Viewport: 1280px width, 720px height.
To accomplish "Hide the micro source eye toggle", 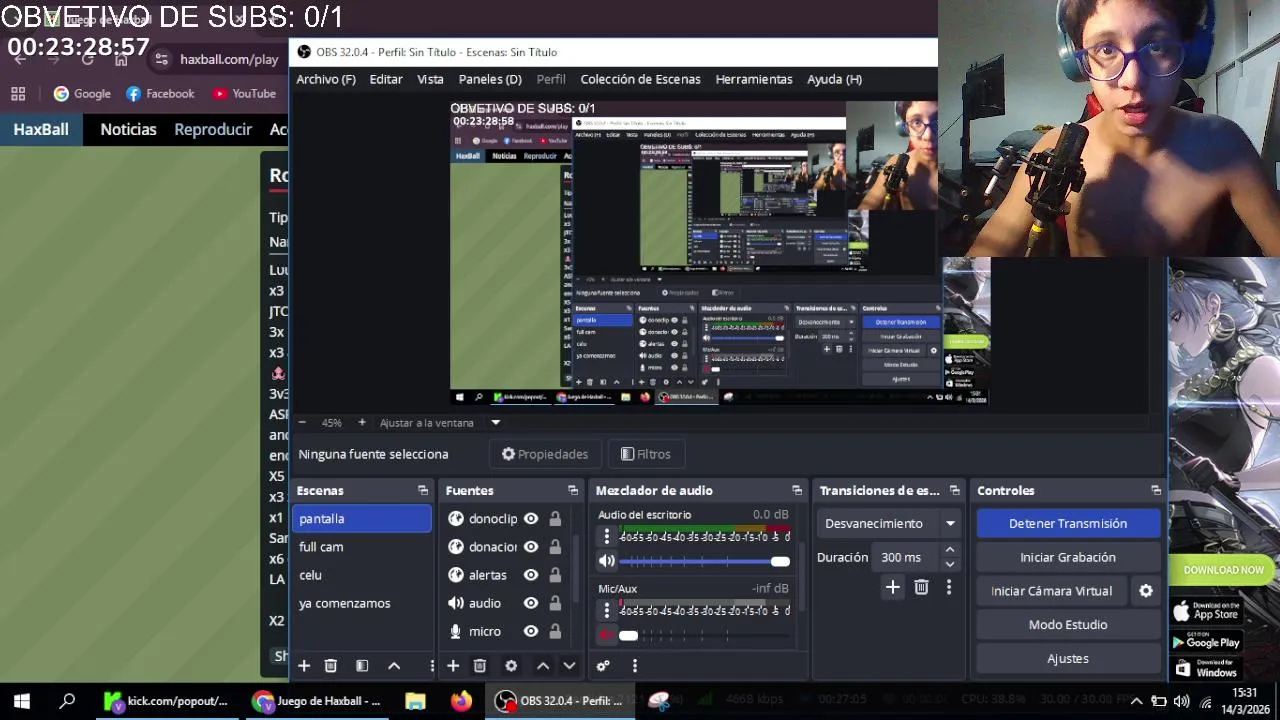I will pos(531,631).
